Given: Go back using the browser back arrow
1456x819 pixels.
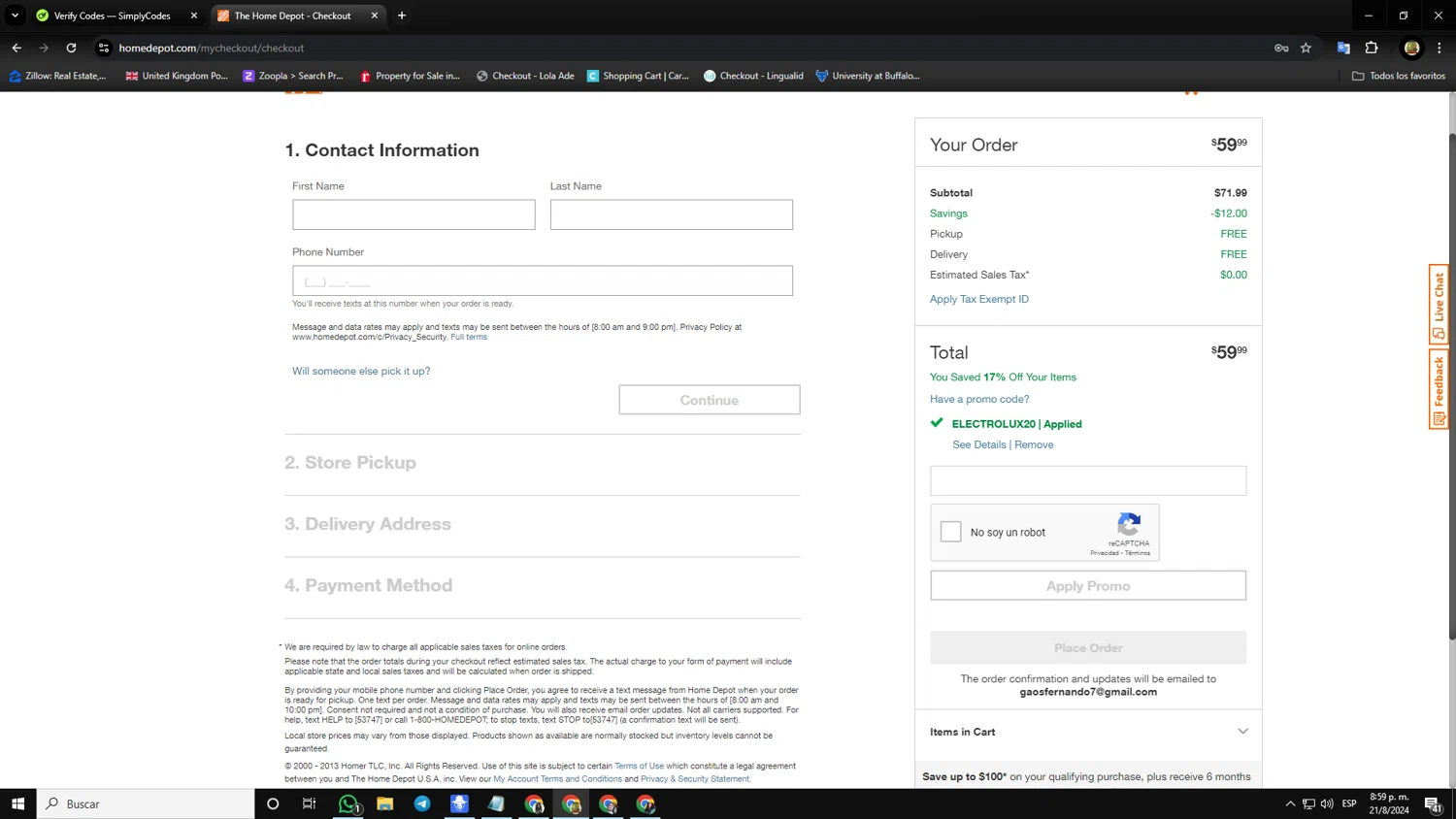Looking at the screenshot, I should pos(17,48).
